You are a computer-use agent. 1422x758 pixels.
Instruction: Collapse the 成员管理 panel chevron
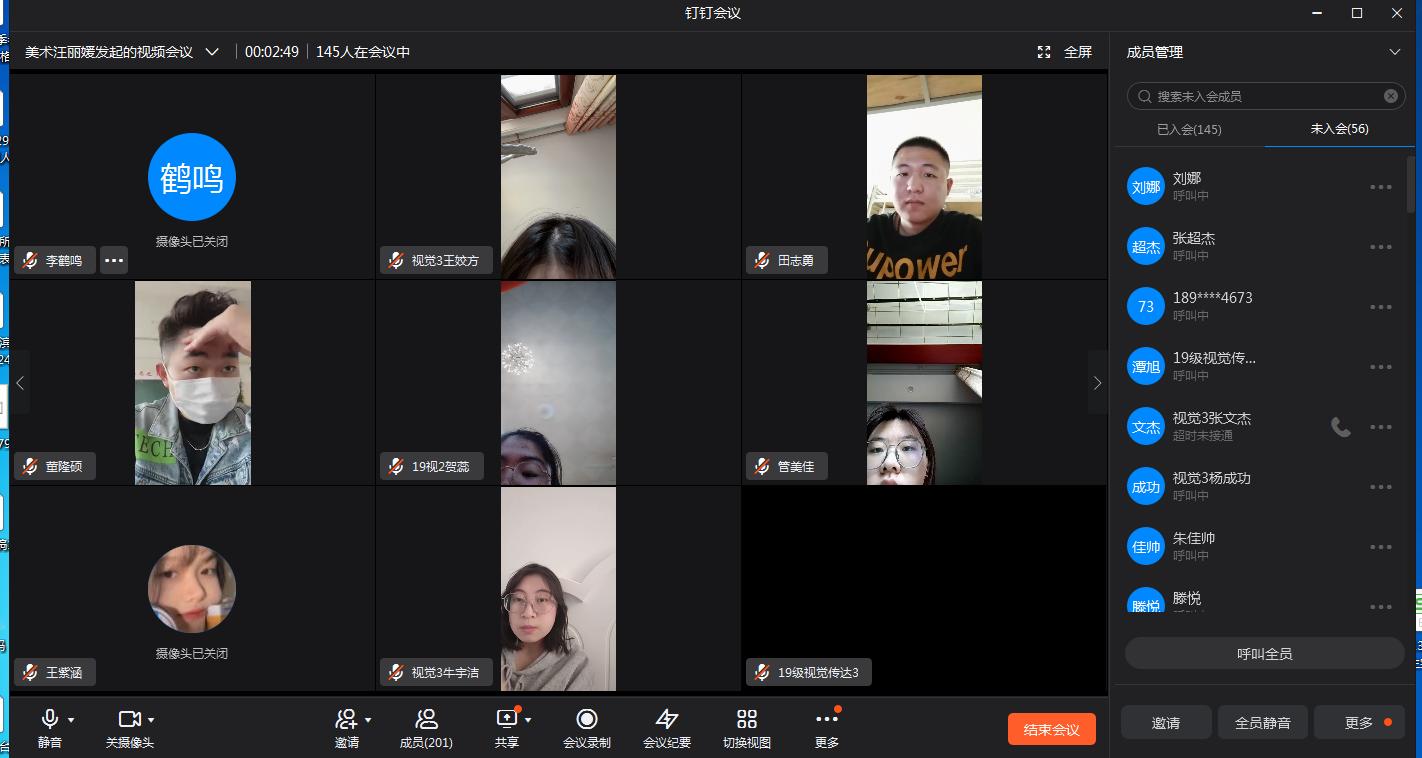pyautogui.click(x=1395, y=52)
